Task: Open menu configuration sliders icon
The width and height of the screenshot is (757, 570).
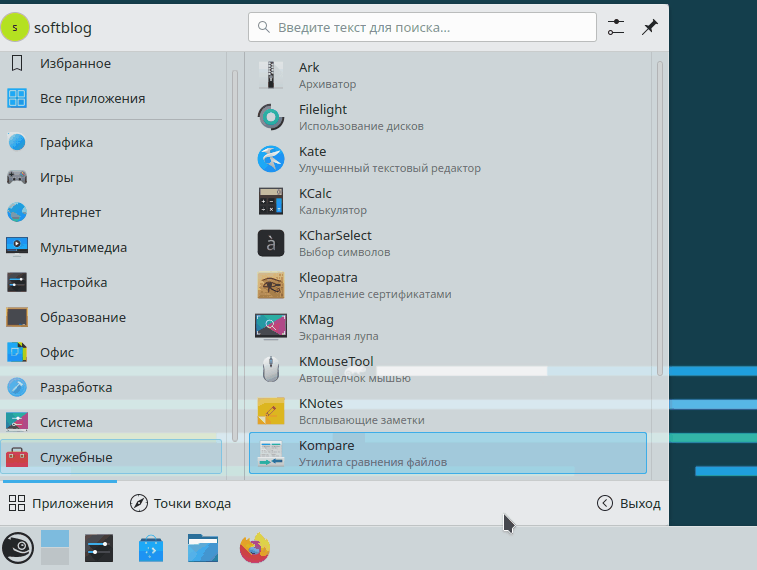Action: pyautogui.click(x=616, y=28)
